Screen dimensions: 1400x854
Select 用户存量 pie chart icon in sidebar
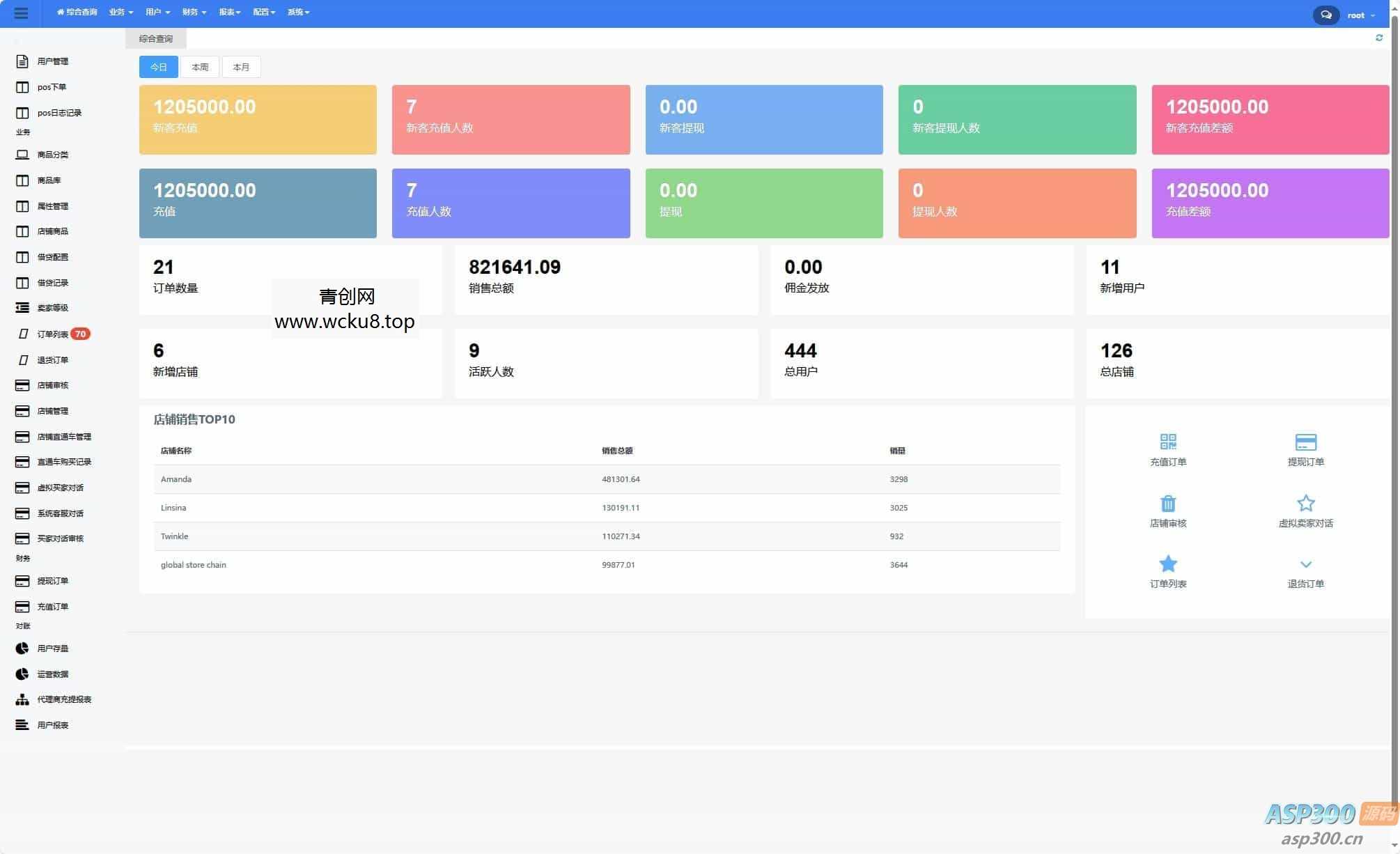coord(22,648)
